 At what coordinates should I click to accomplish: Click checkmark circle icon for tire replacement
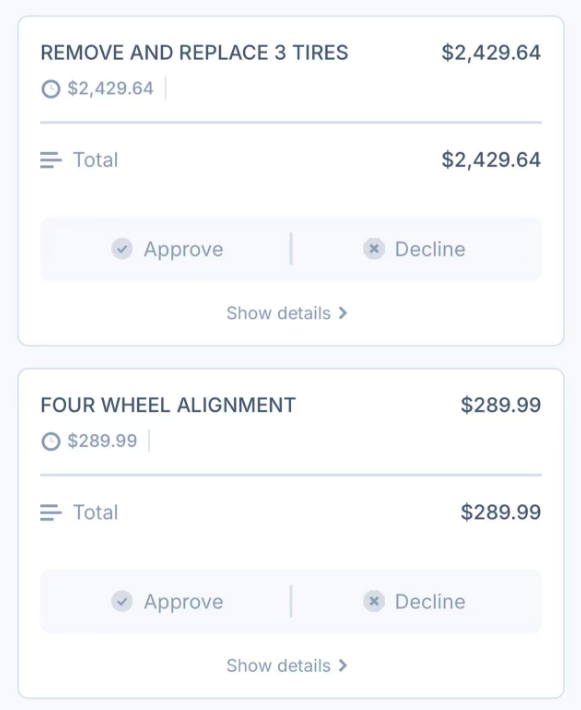(122, 249)
